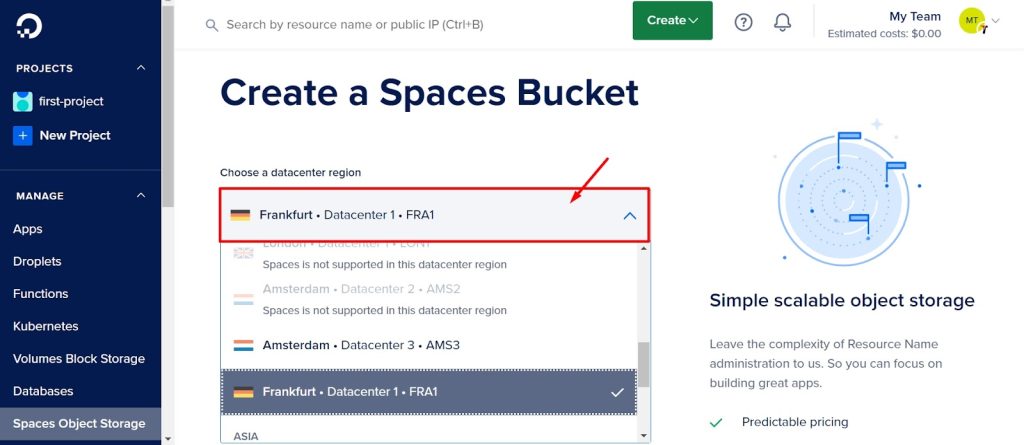Click the first-project icon
This screenshot has height=445, width=1024.
[23, 101]
